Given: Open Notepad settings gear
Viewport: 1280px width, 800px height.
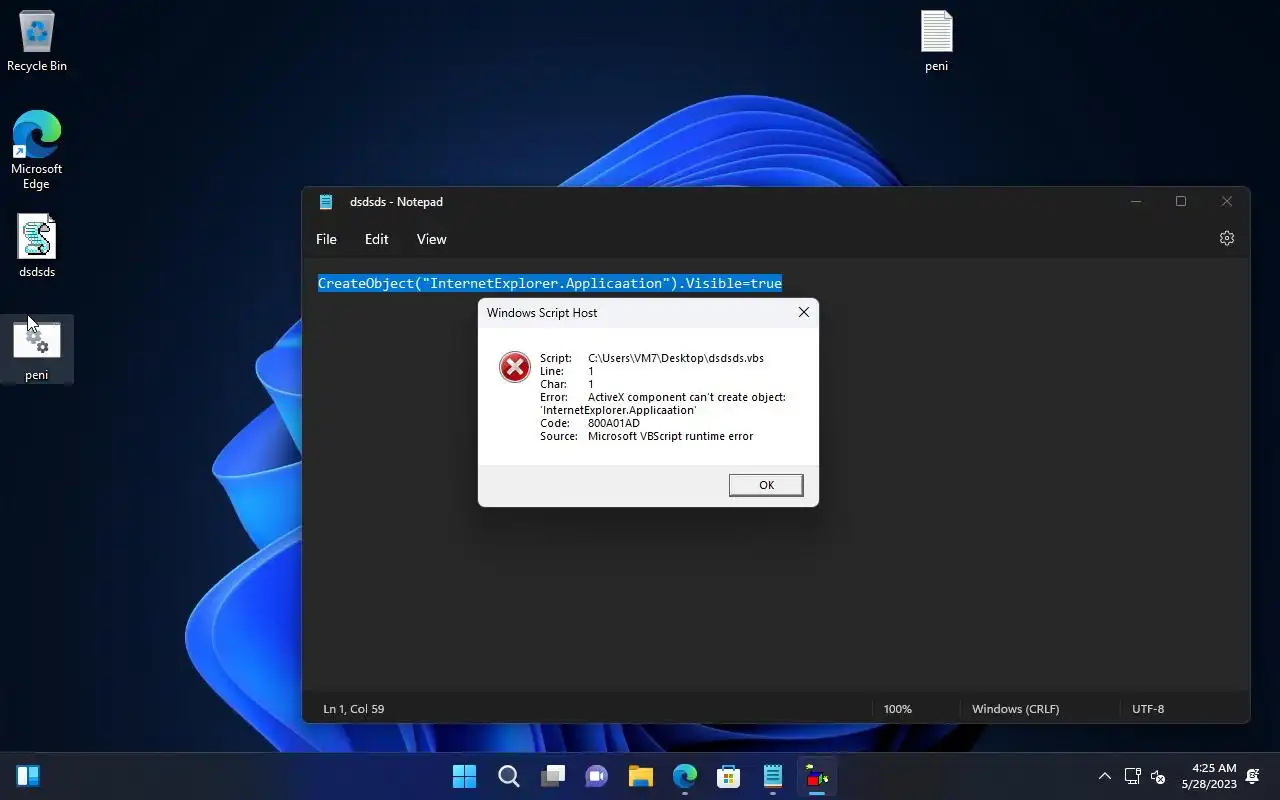Looking at the screenshot, I should pyautogui.click(x=1227, y=238).
